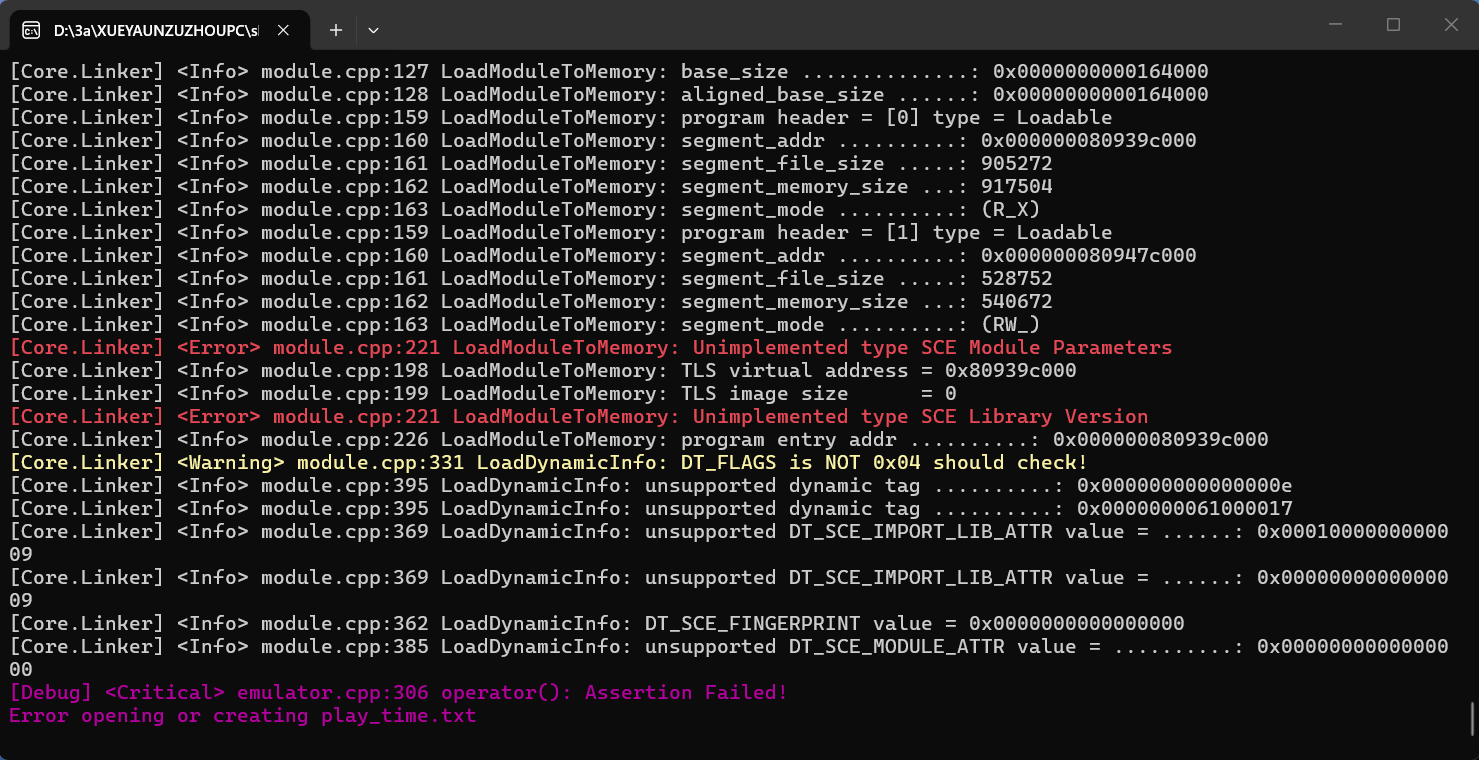Click the segment_mode (RW_) line
This screenshot has height=760, width=1479.
coord(525,324)
